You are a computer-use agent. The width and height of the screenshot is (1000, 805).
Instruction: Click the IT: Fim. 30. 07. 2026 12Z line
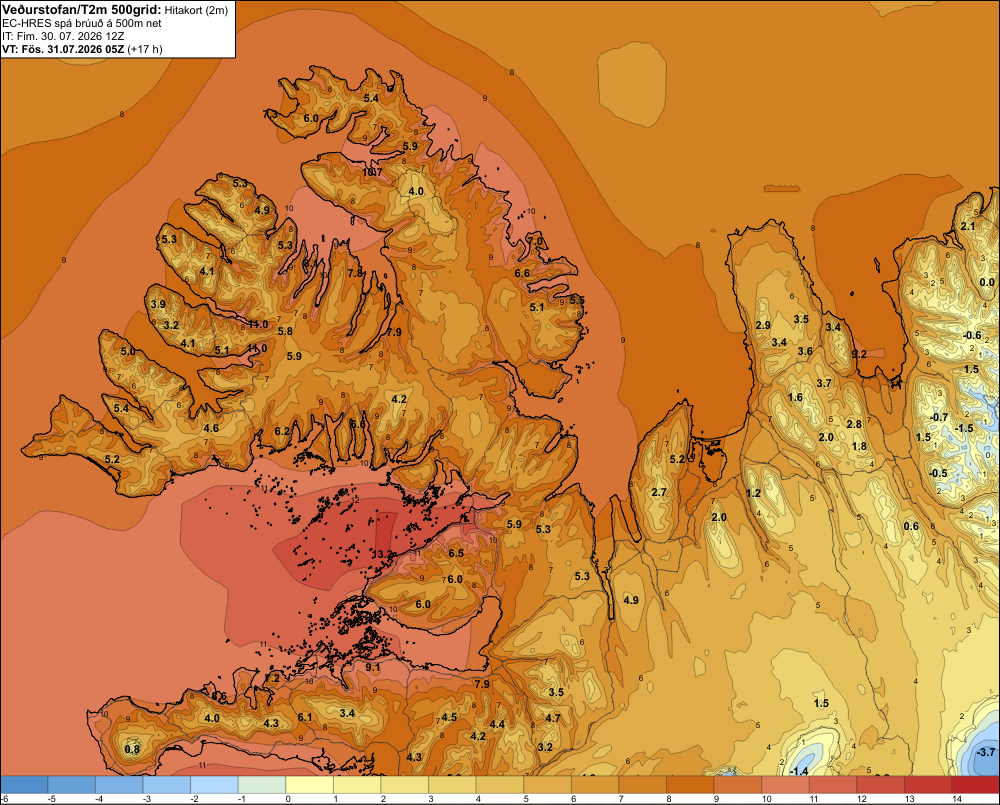tap(64, 36)
